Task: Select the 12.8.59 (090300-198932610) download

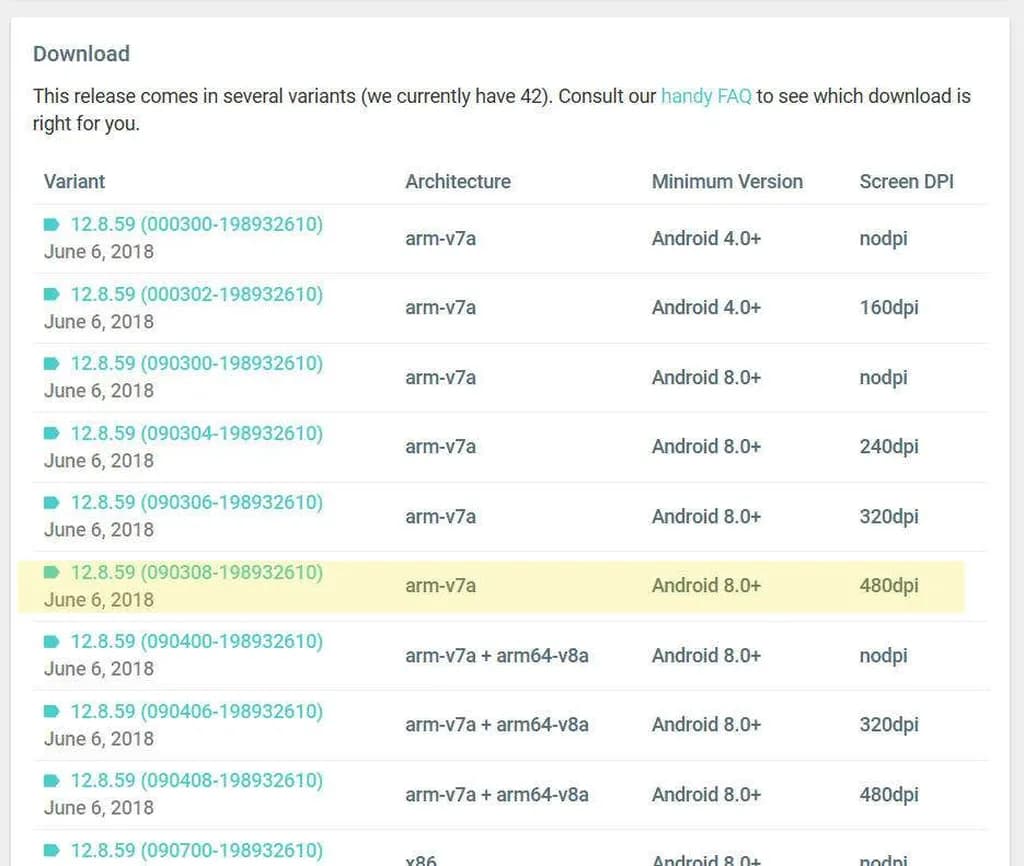Action: pos(196,364)
